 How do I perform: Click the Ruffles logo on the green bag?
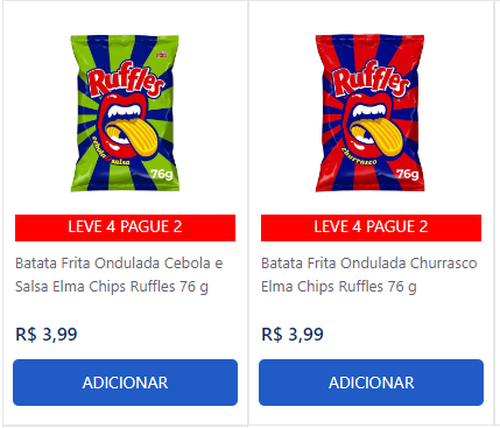click(126, 79)
